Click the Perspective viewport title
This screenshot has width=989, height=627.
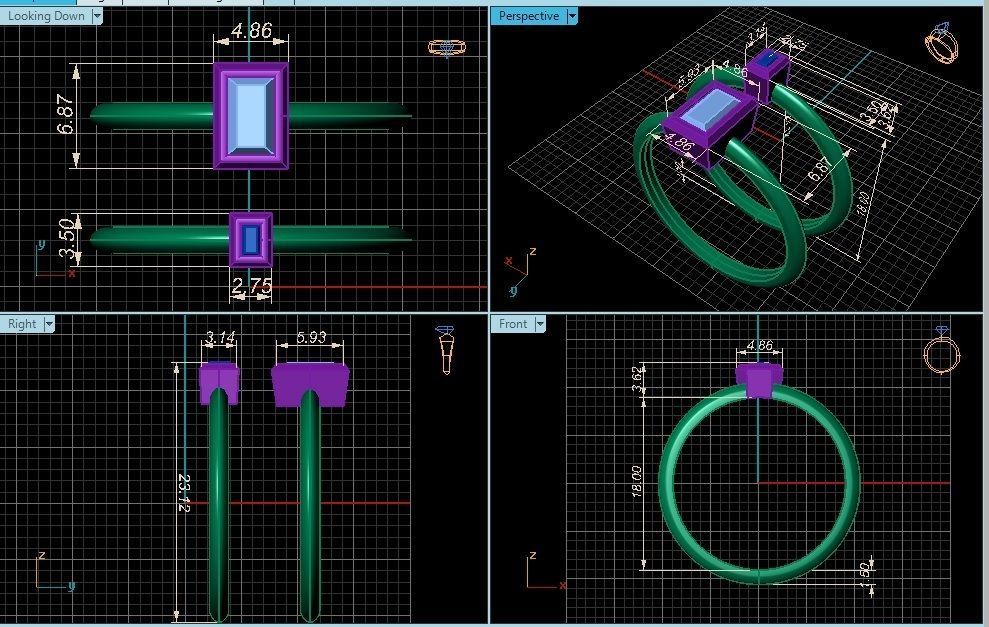coord(529,16)
